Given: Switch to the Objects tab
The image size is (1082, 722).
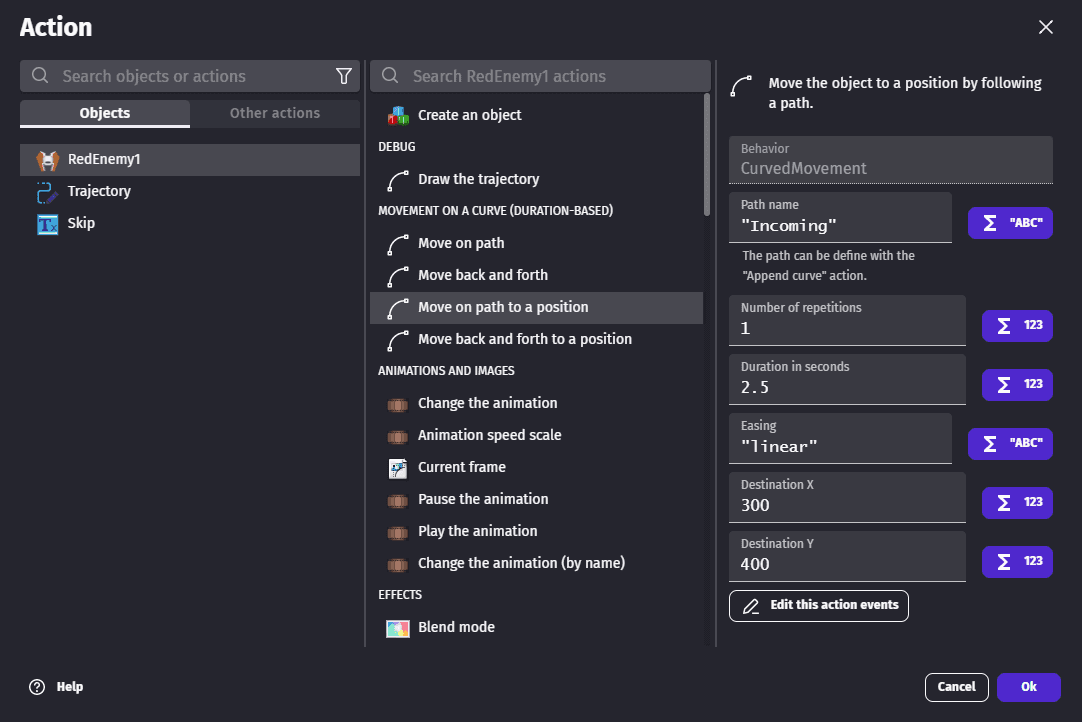Looking at the screenshot, I should (105, 113).
